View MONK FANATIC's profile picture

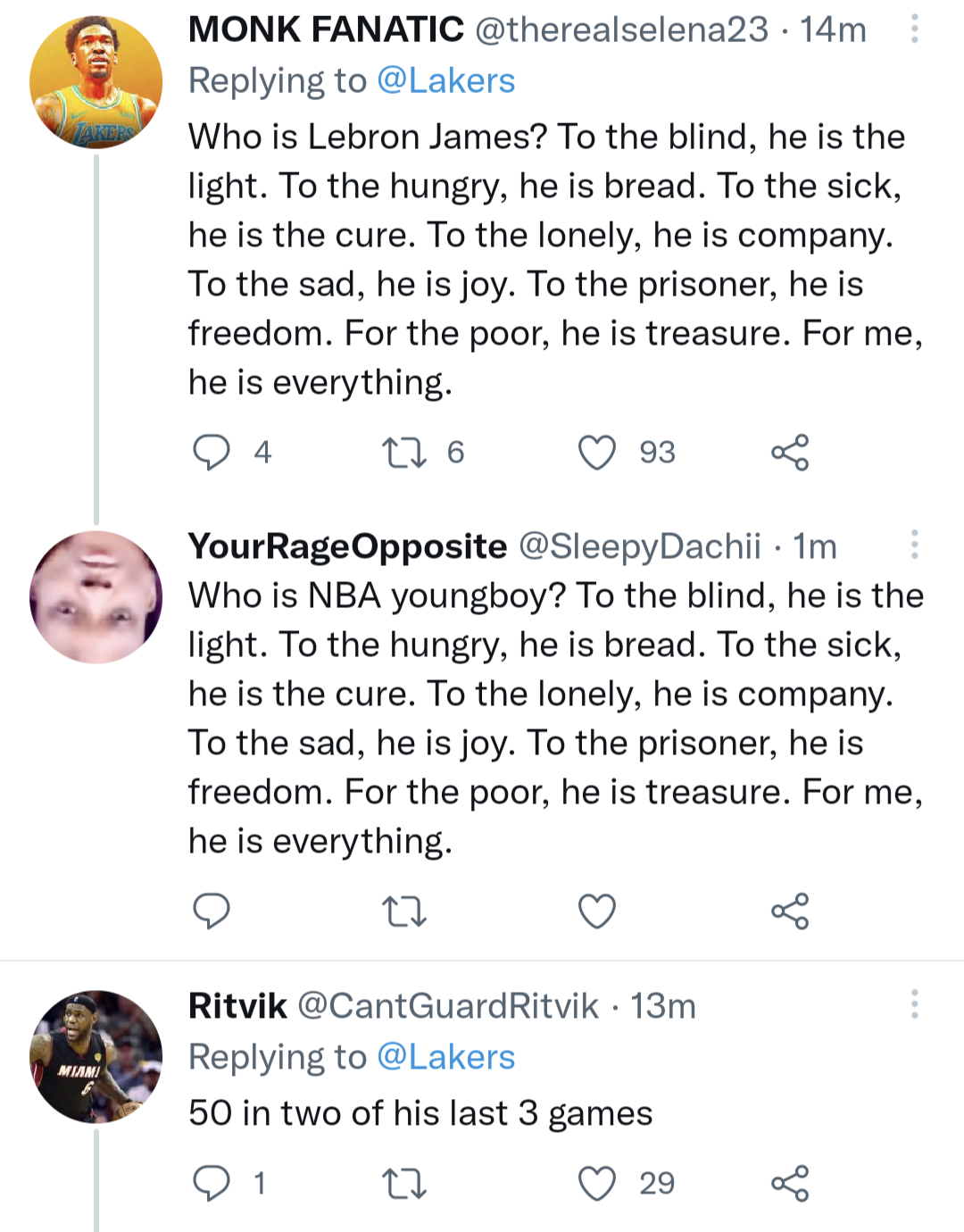96,82
